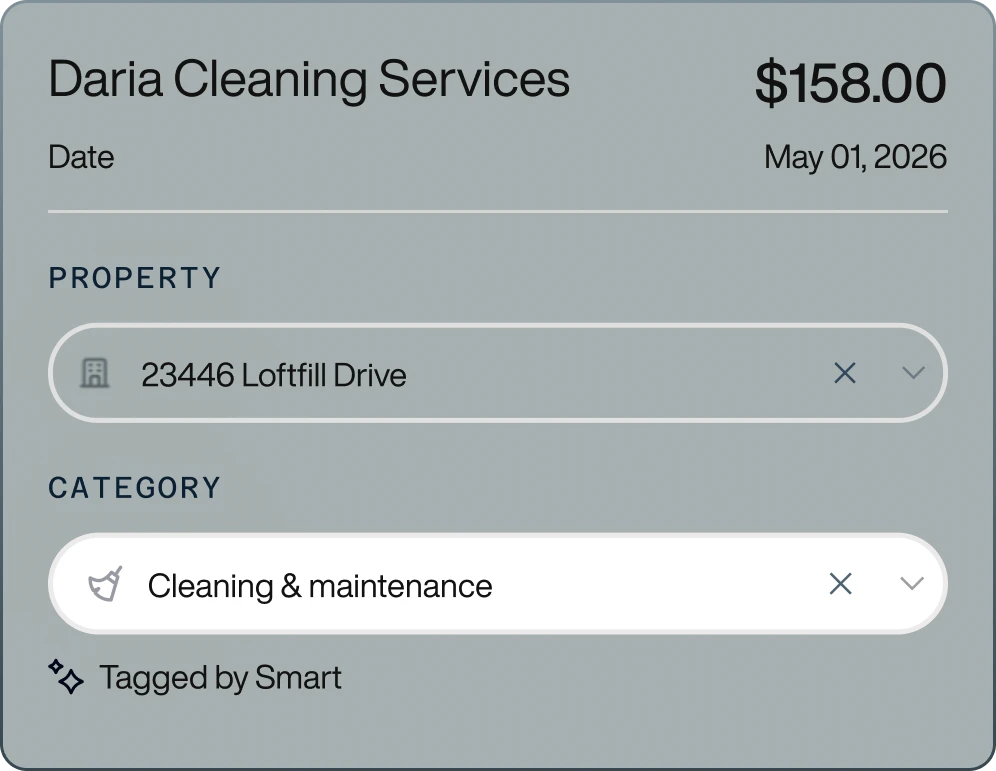Expand the category dropdown with the chevron
The height and width of the screenshot is (771, 996).
(910, 584)
